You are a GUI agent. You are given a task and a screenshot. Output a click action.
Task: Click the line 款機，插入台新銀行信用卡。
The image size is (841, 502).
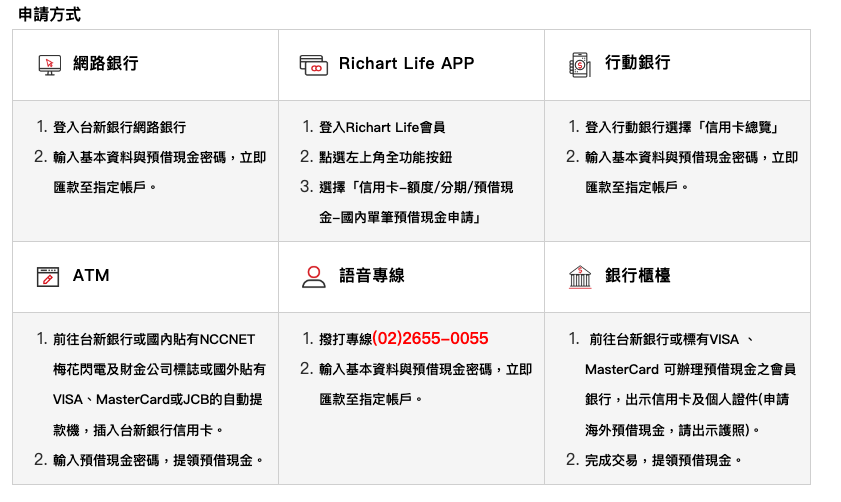[138, 430]
